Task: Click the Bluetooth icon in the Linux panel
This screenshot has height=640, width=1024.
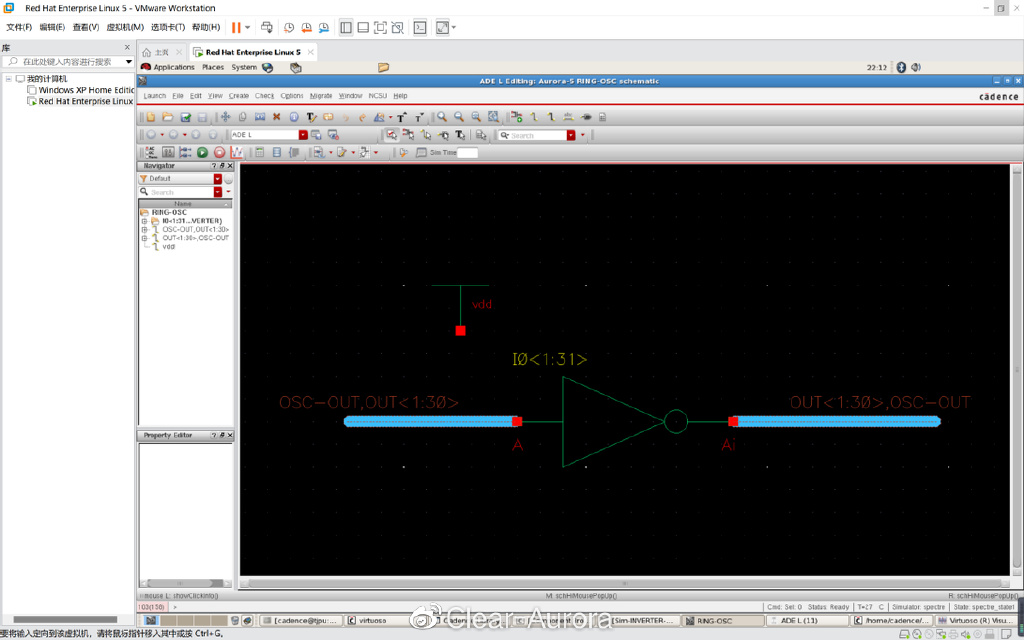Action: coord(901,67)
